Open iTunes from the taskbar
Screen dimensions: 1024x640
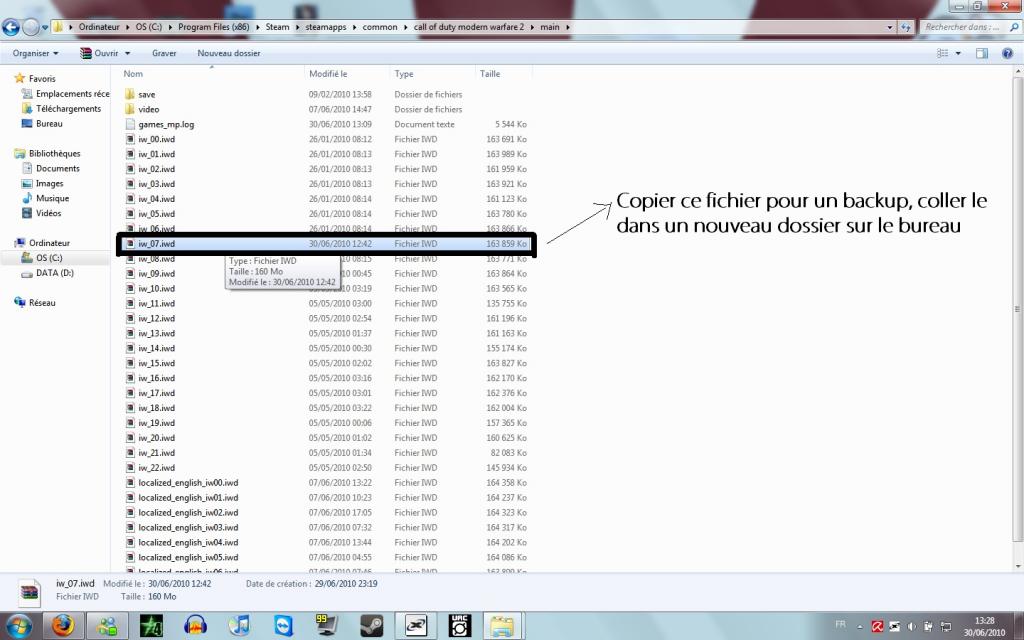240,626
